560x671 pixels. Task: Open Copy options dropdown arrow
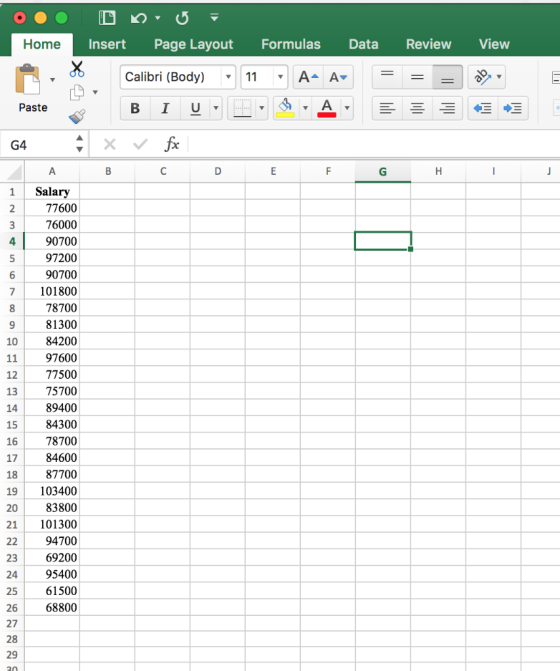pyautogui.click(x=95, y=92)
